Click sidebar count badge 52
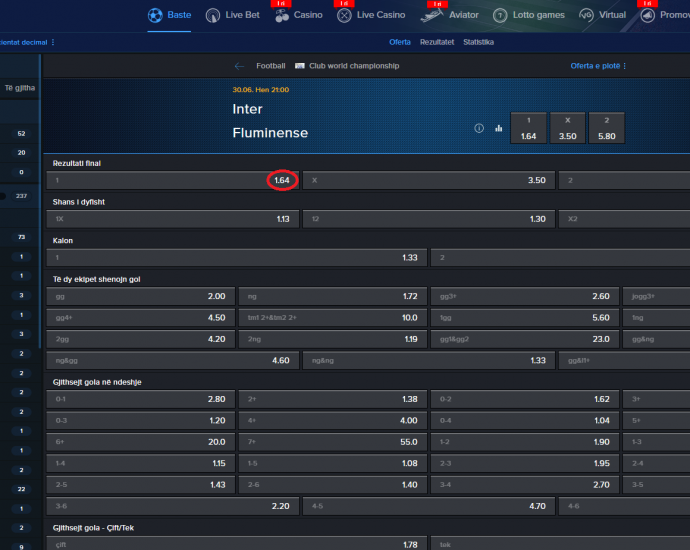The width and height of the screenshot is (690, 550). coord(21,134)
